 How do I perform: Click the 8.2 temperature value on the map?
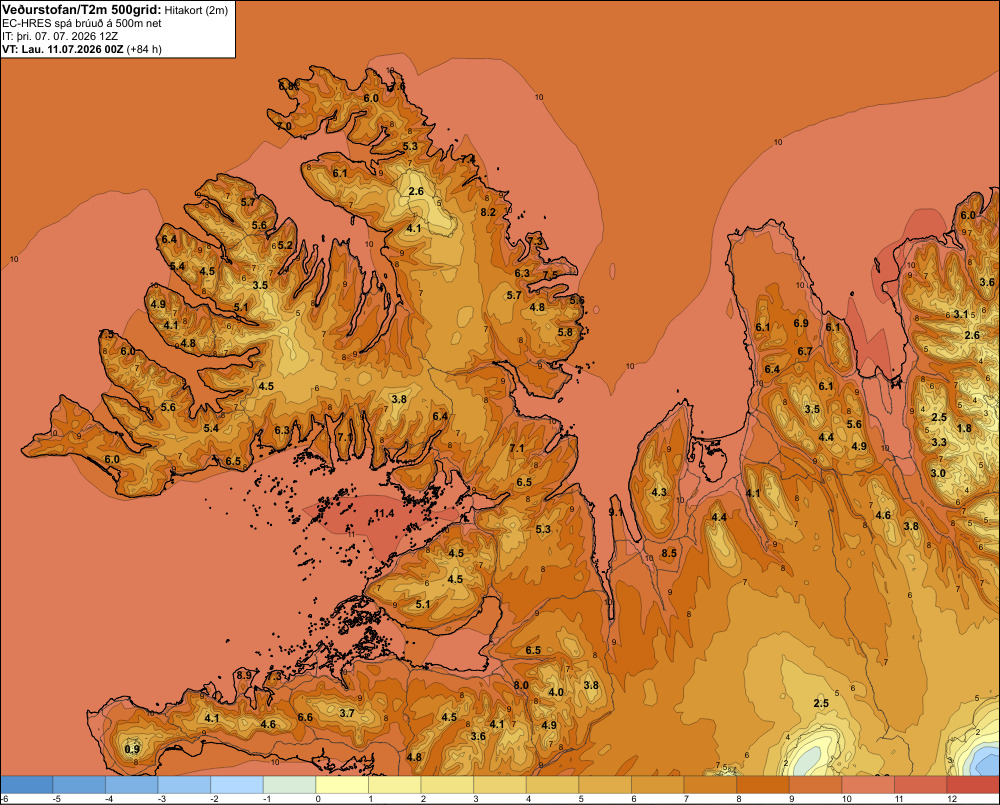tap(488, 212)
